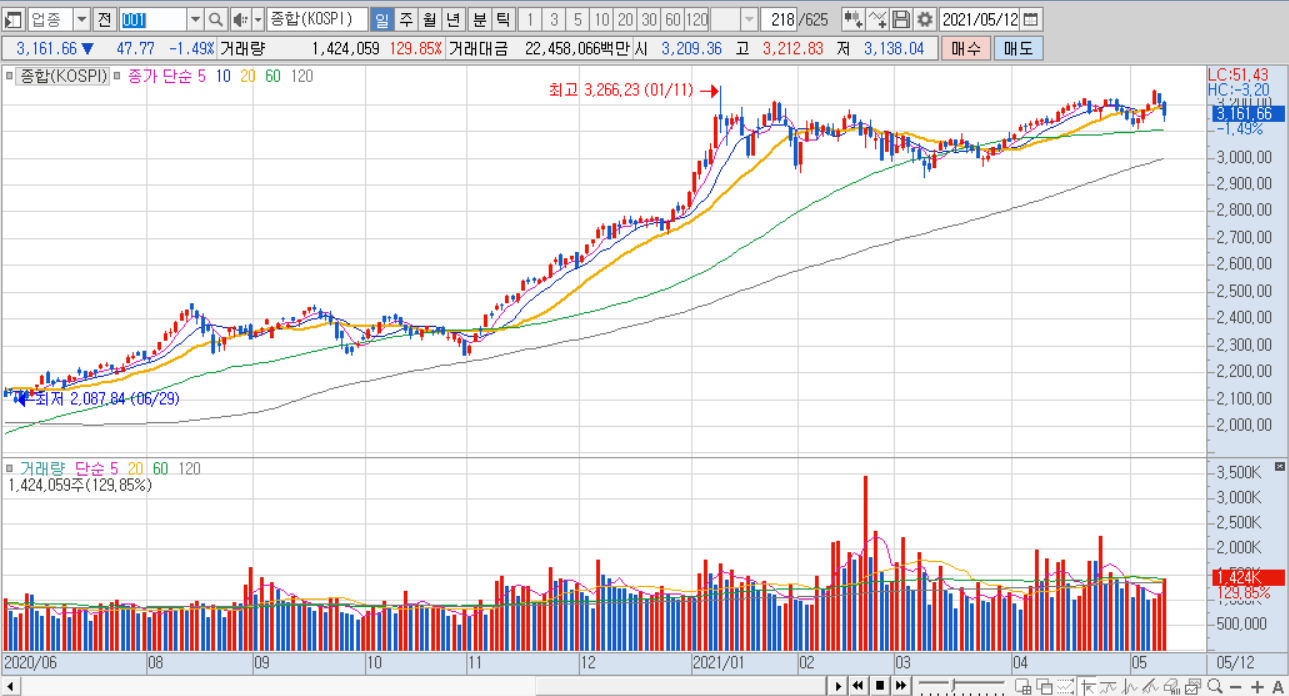The height and width of the screenshot is (696, 1289).
Task: Click the 매수 buy button
Action: tap(966, 48)
